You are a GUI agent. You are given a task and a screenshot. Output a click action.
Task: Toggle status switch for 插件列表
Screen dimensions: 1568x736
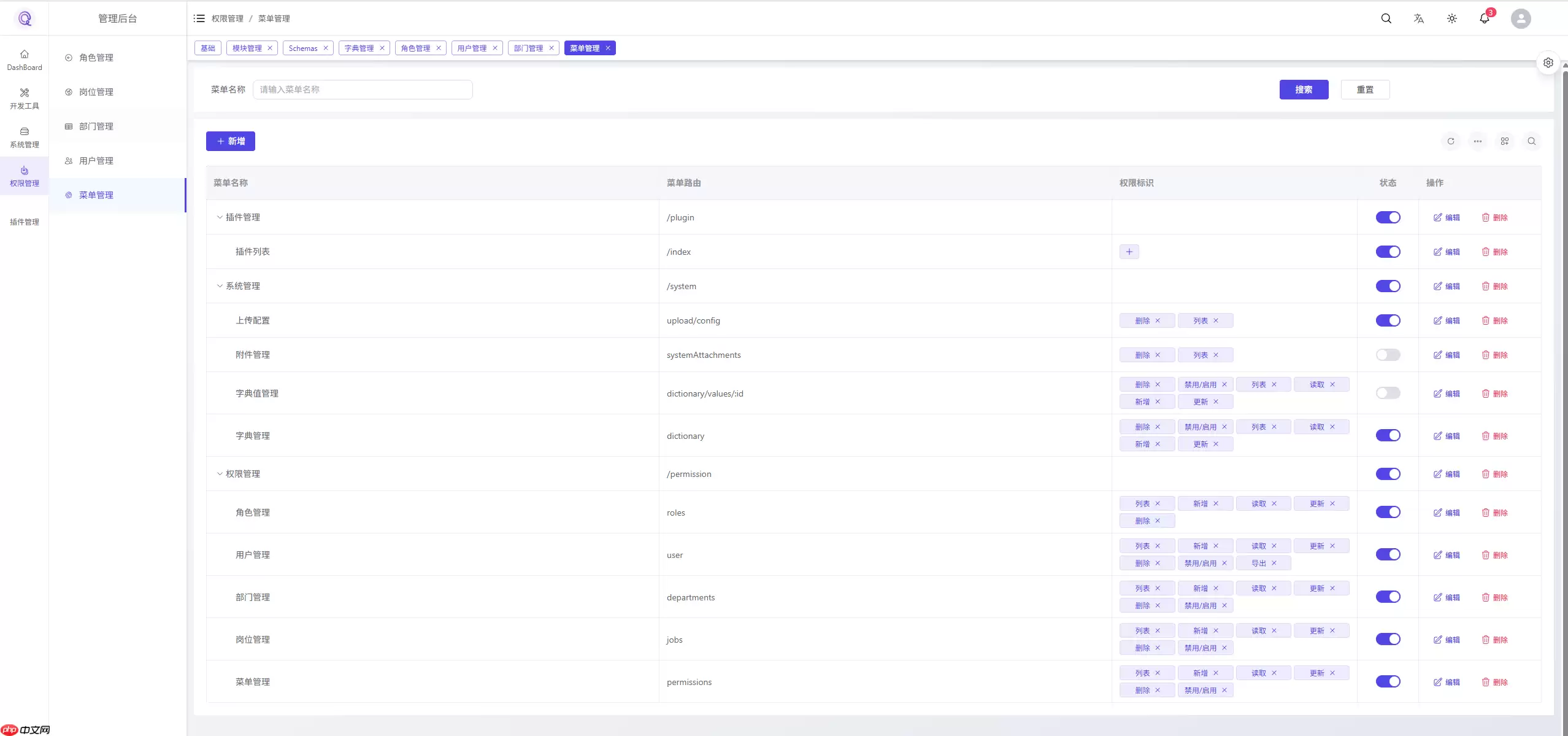click(1388, 252)
